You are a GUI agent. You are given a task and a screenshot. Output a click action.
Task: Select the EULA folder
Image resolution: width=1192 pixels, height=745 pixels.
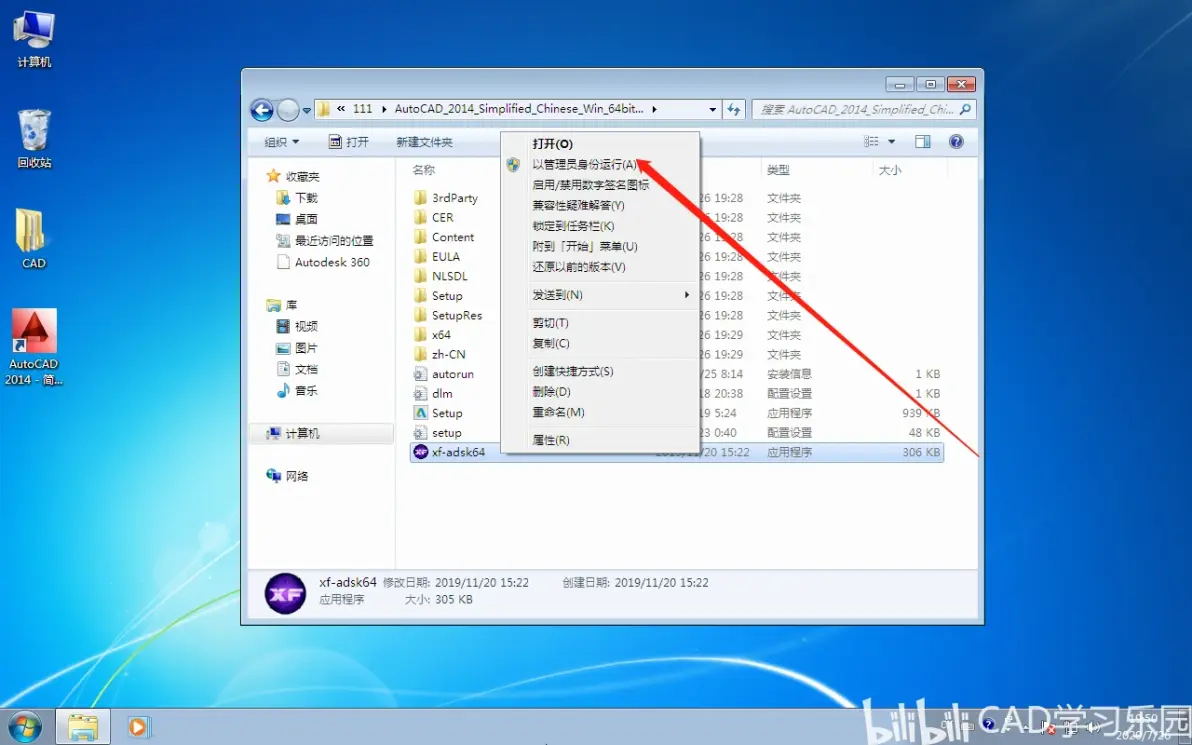point(437,257)
